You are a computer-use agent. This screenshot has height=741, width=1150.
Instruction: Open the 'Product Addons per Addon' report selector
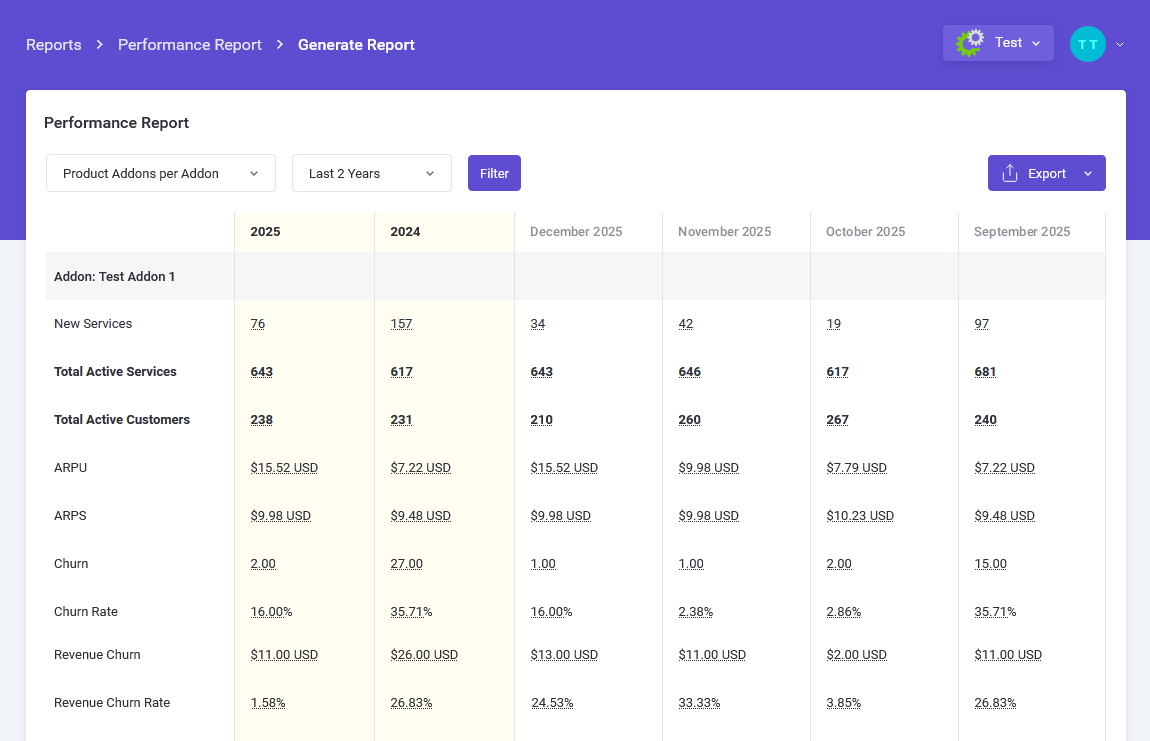click(x=160, y=173)
